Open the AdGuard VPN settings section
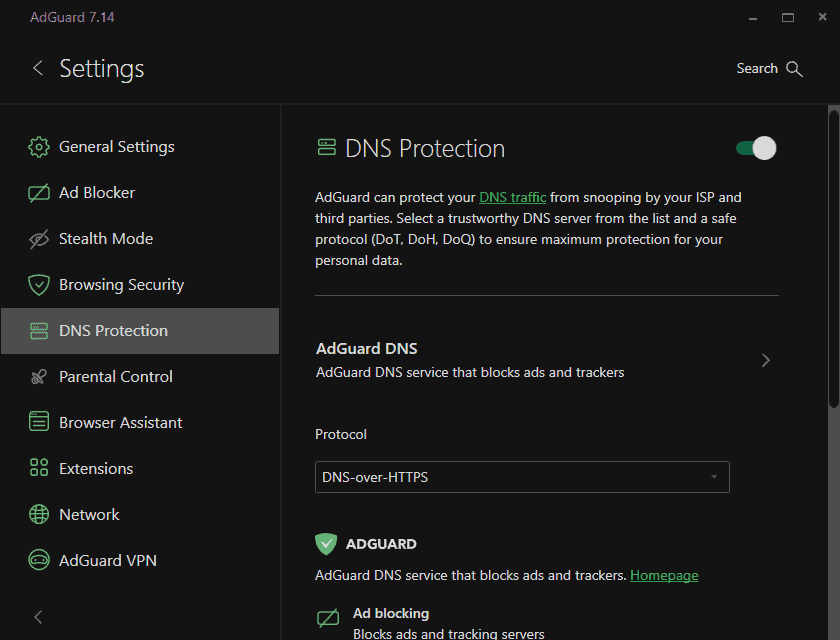Viewport: 840px width, 640px height. tap(108, 561)
